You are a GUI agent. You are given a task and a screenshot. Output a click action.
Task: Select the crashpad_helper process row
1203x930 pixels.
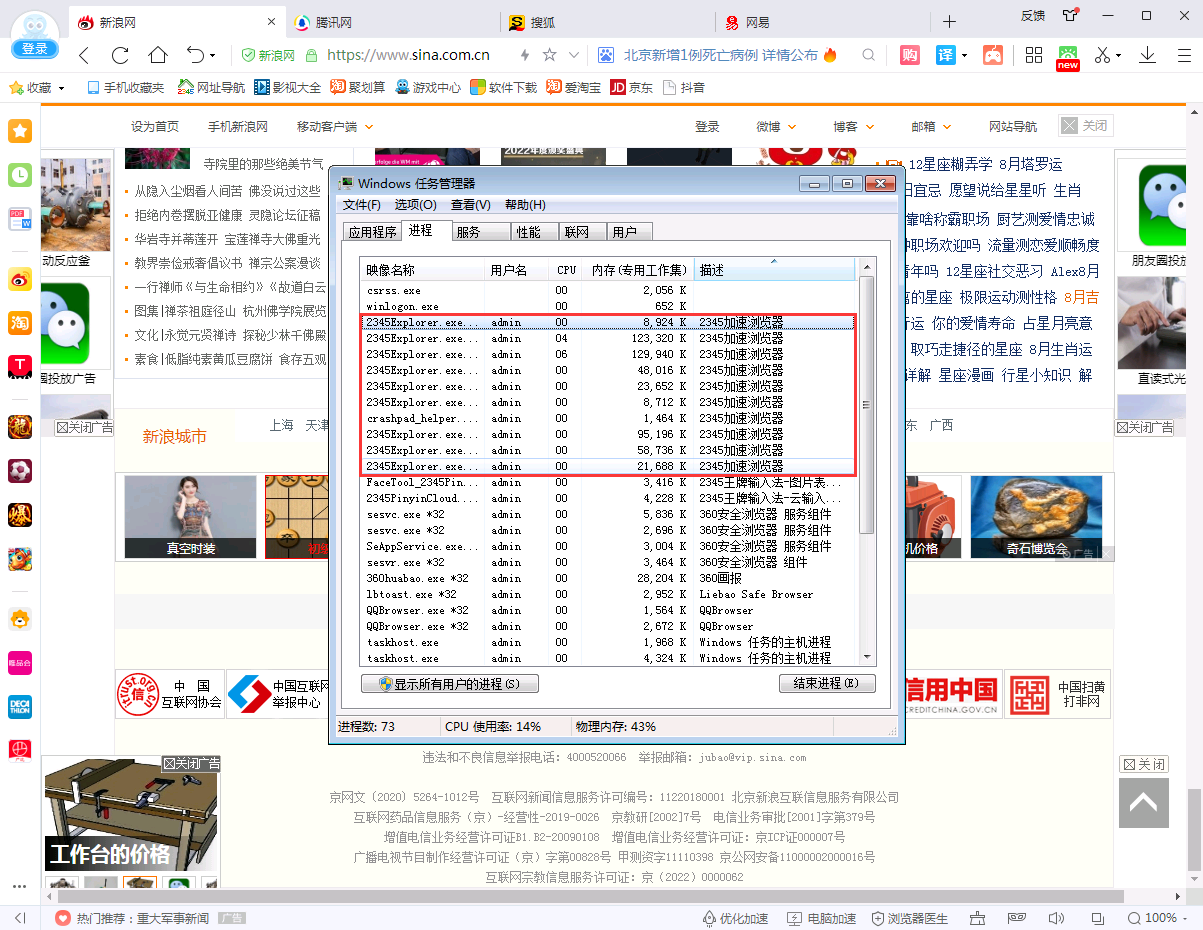tap(607, 418)
